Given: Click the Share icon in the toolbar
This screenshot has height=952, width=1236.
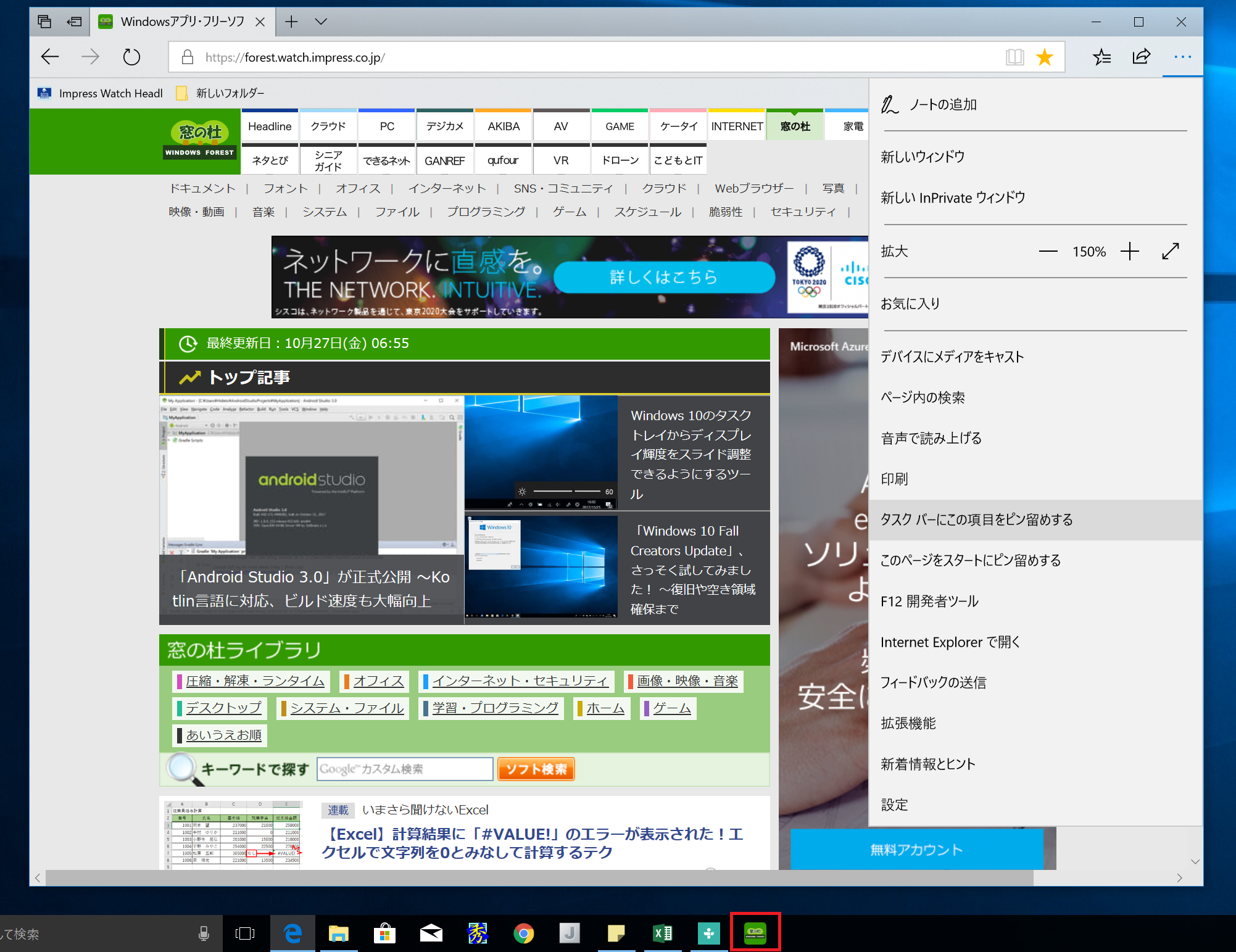Looking at the screenshot, I should [x=1141, y=57].
